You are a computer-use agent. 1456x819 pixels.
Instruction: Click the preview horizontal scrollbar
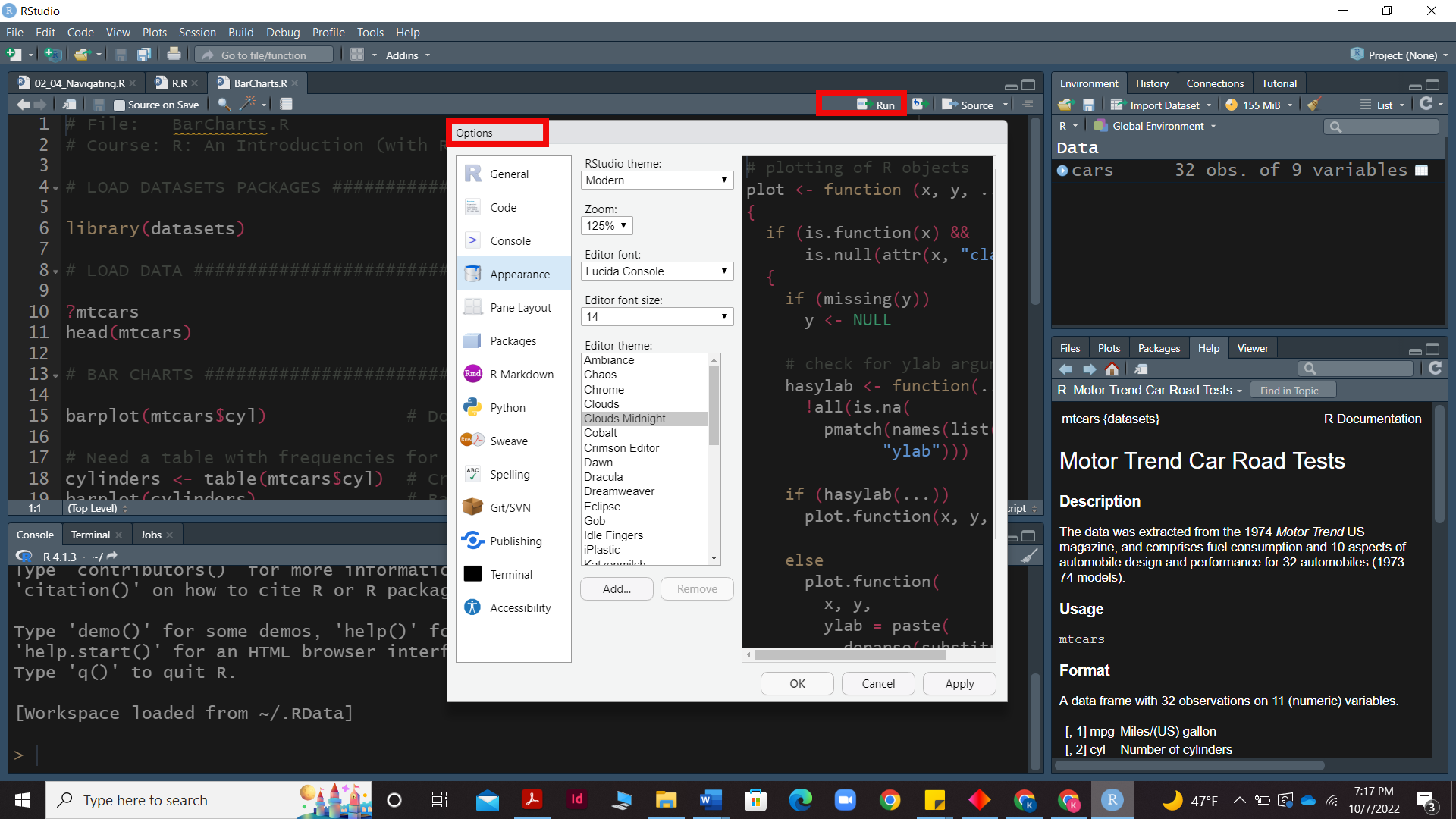850,655
